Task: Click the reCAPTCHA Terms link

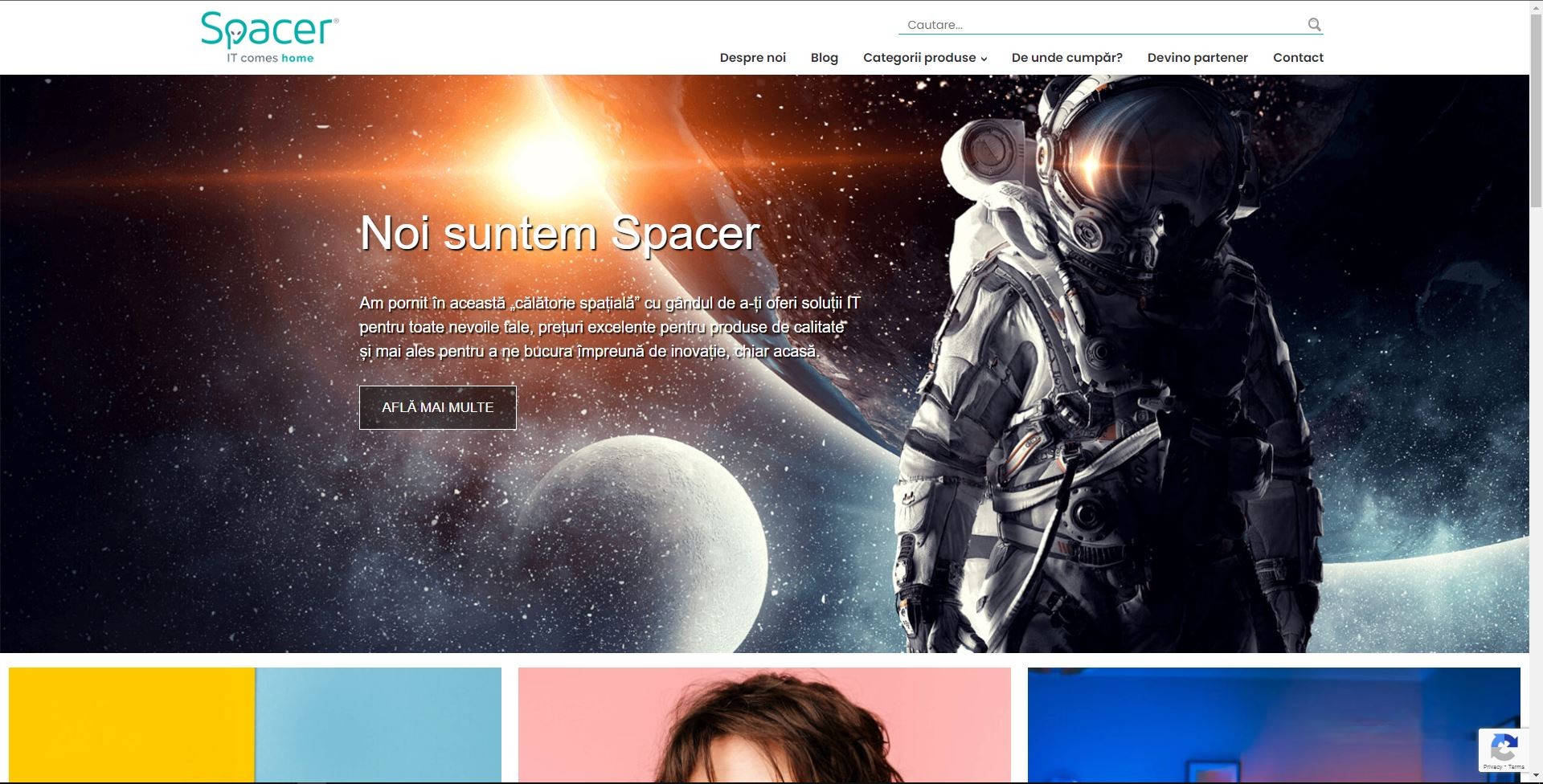Action: click(1516, 767)
